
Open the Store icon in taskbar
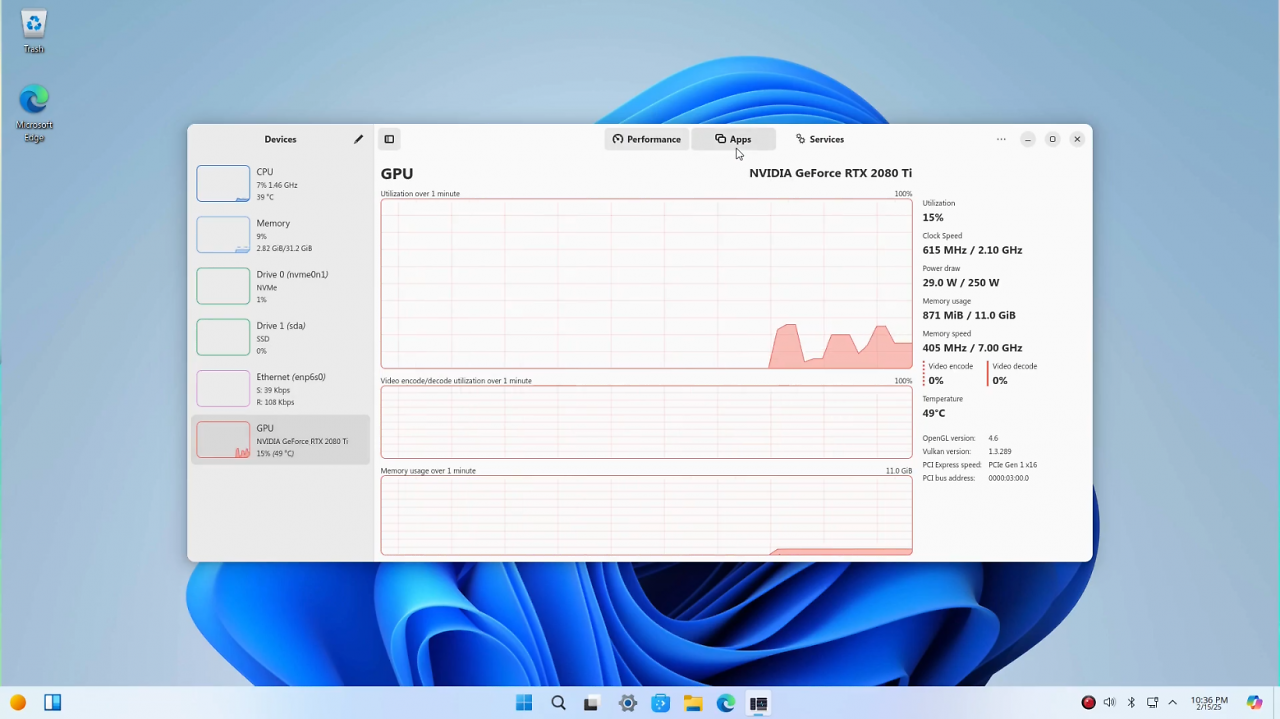pos(660,703)
